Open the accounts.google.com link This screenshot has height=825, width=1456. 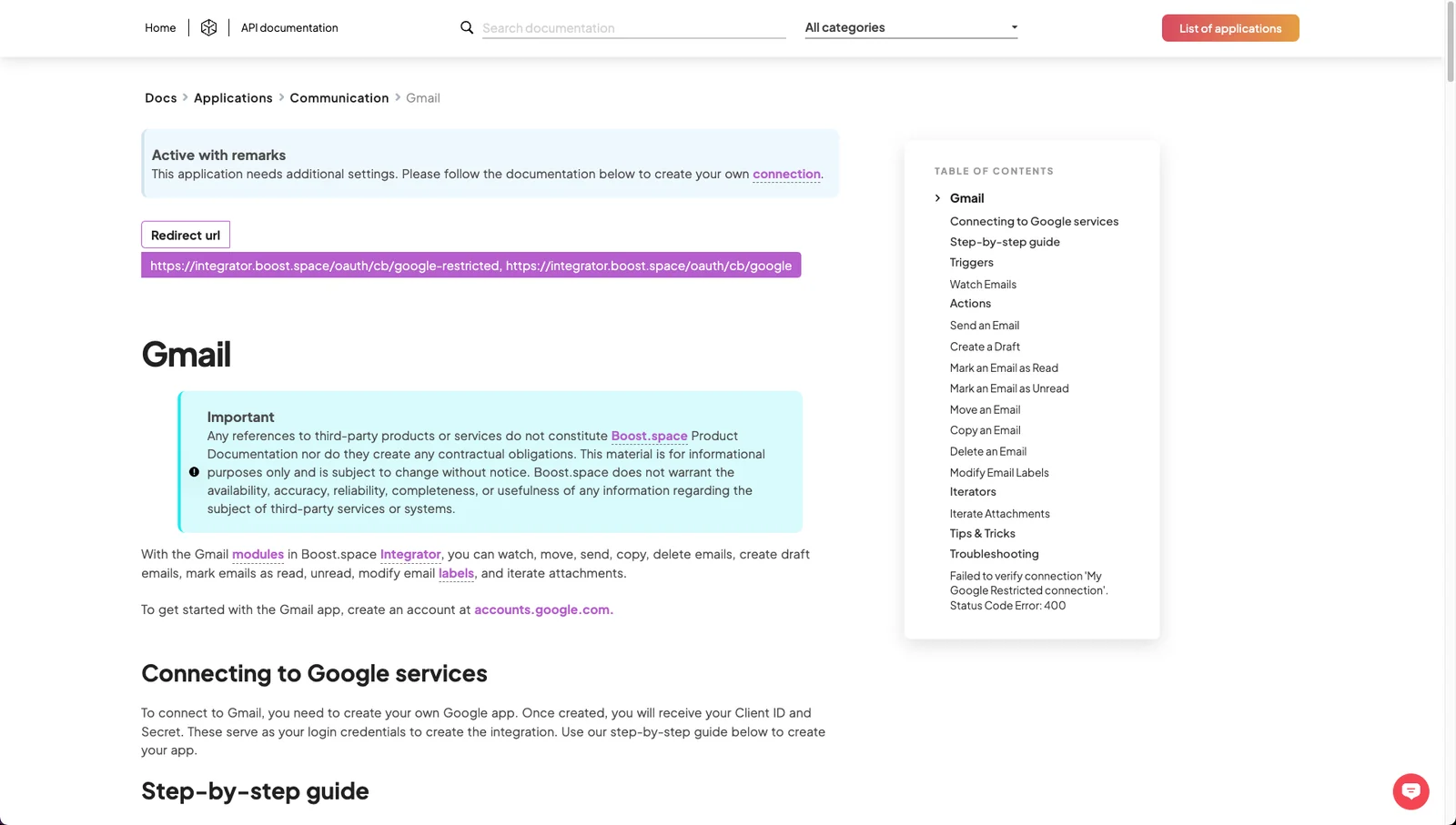(543, 609)
